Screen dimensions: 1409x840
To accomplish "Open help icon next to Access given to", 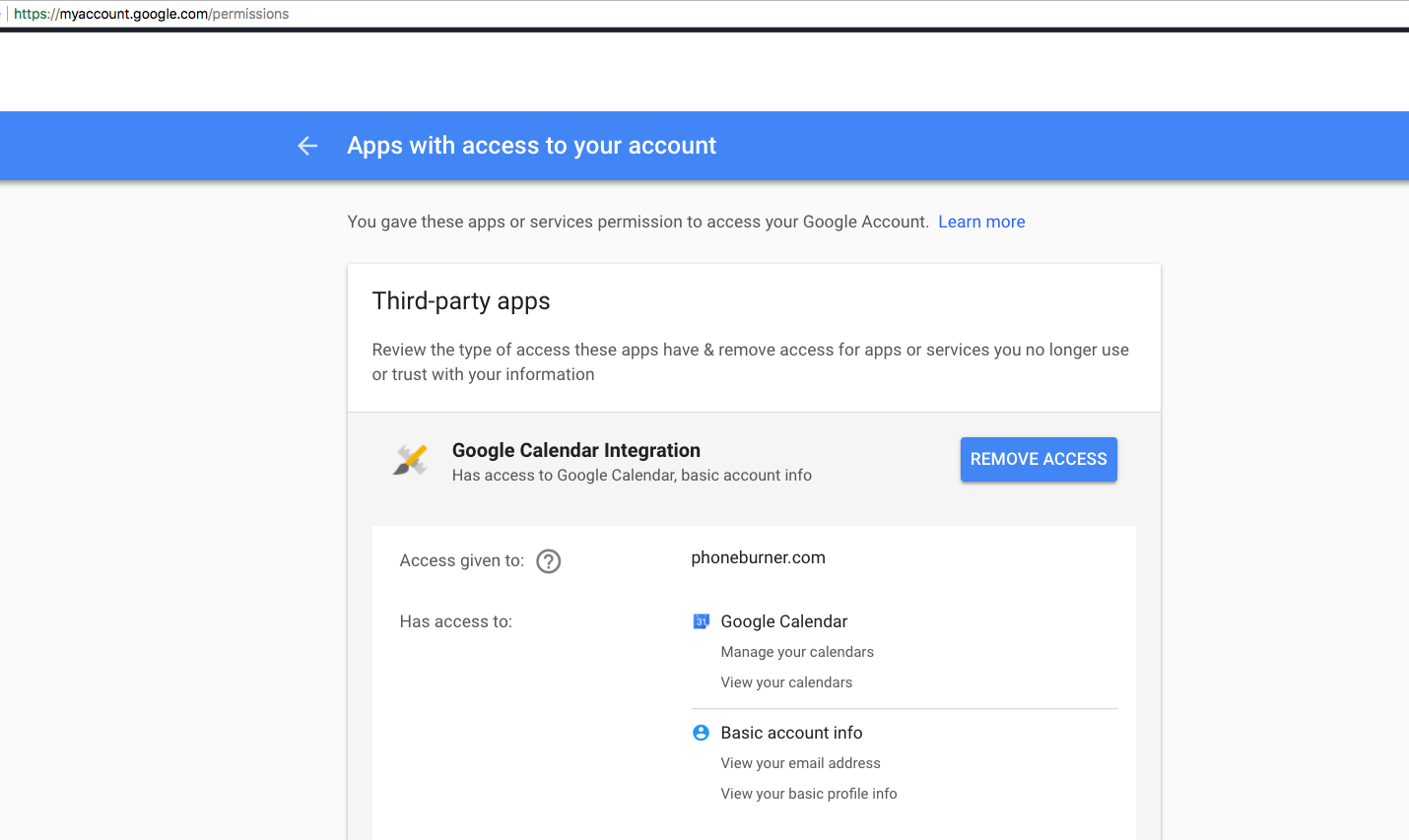I will tap(548, 561).
